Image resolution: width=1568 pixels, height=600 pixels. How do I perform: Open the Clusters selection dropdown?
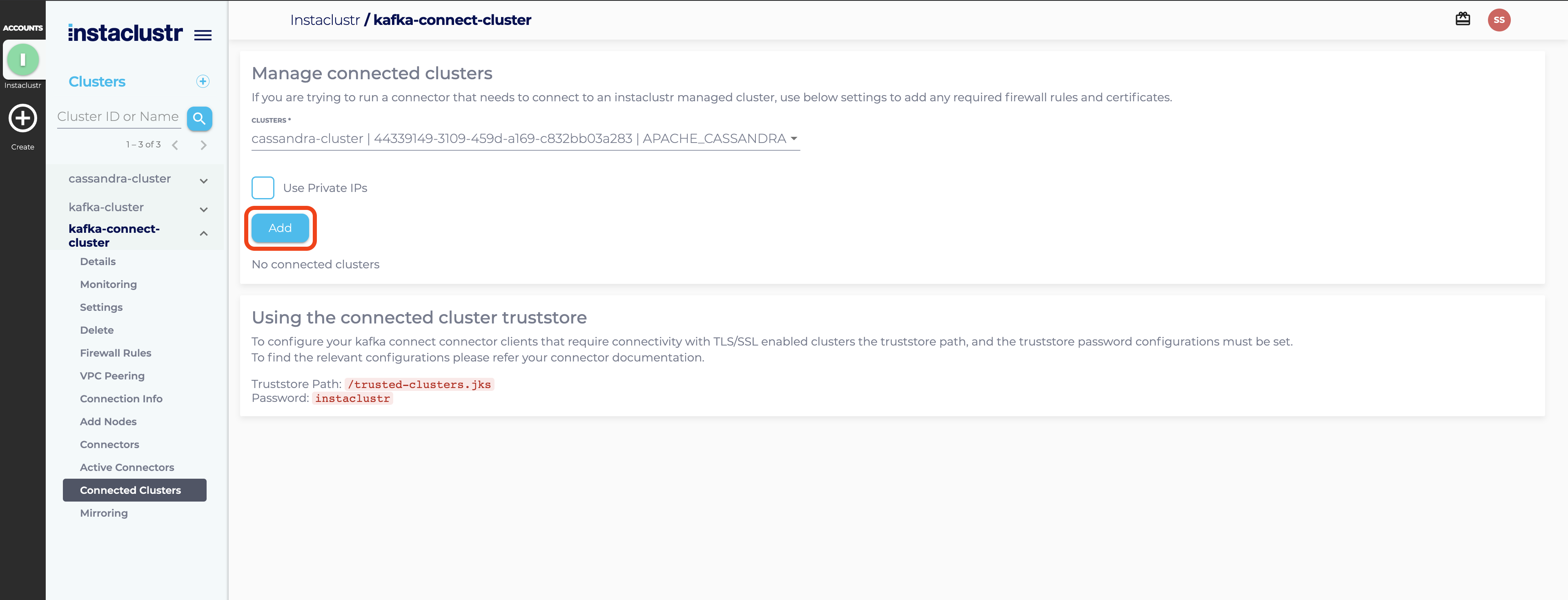(x=525, y=139)
